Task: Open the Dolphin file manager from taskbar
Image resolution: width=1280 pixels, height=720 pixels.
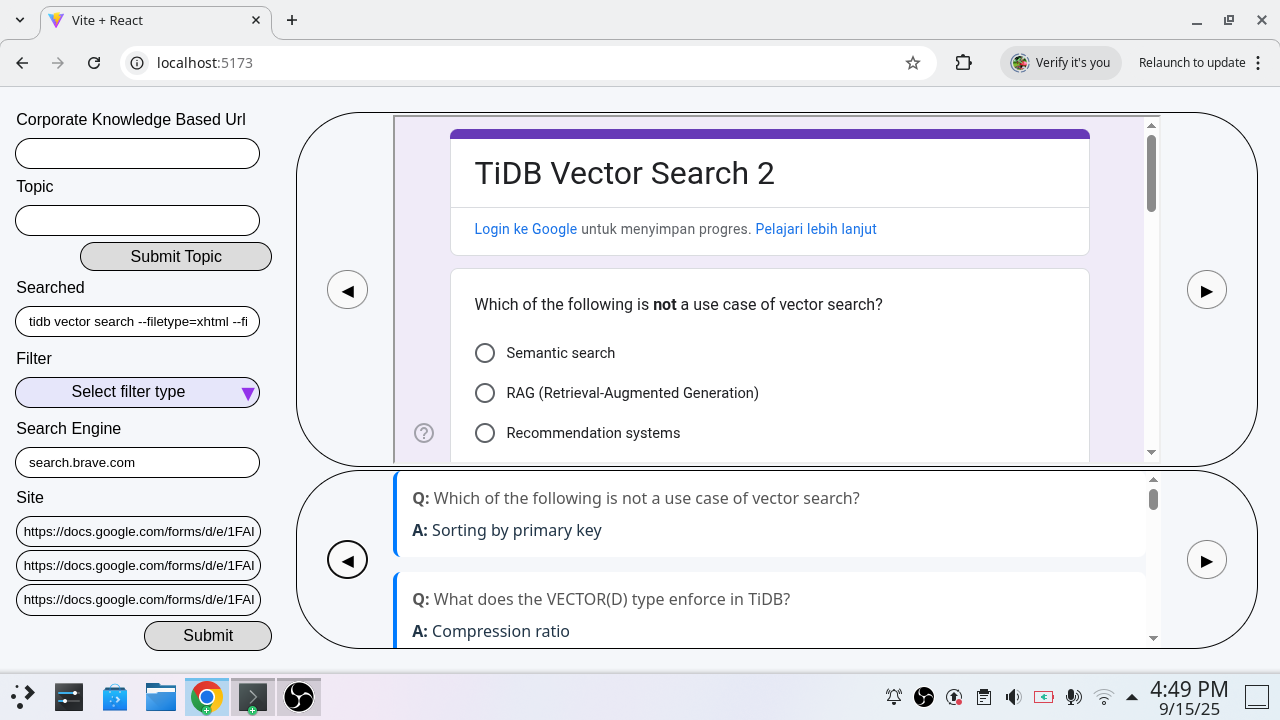Action: (x=161, y=697)
